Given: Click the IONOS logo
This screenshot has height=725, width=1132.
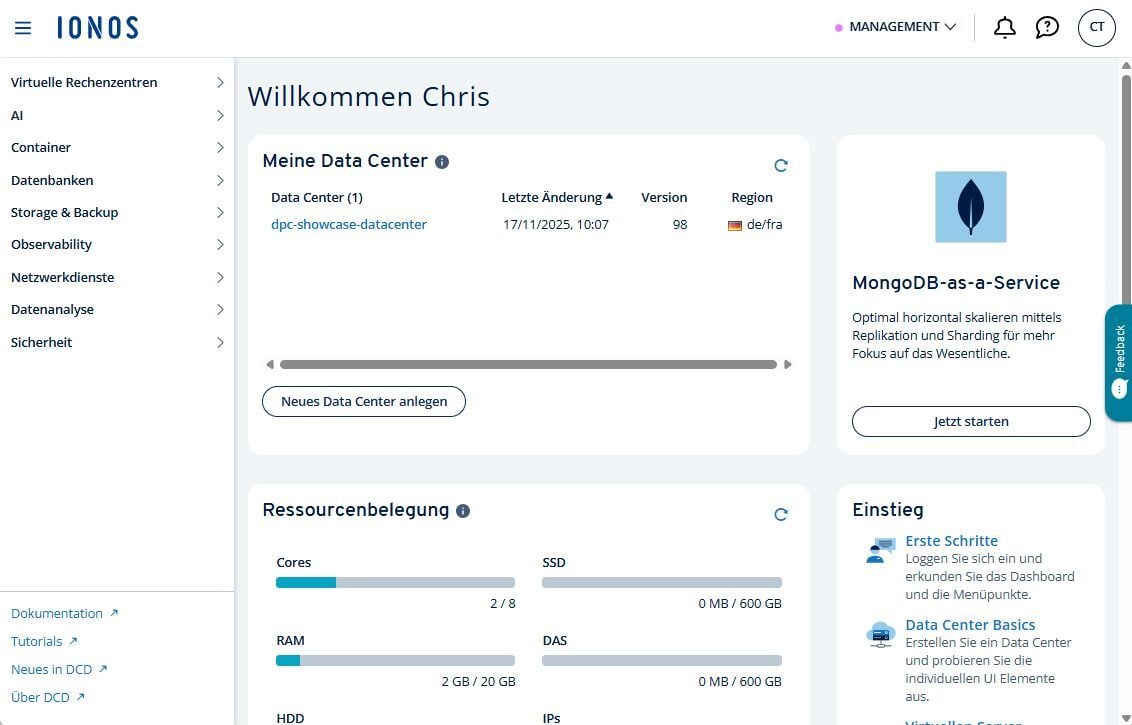Looking at the screenshot, I should pyautogui.click(x=98, y=28).
